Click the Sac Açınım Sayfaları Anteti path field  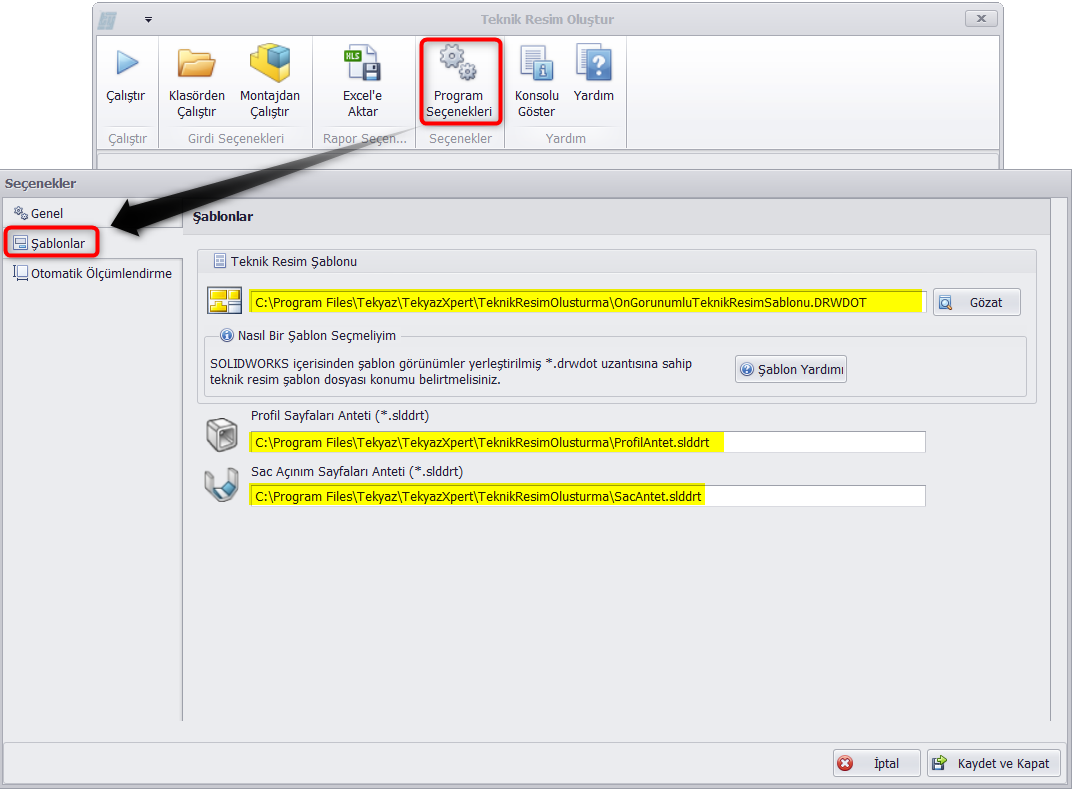[587, 496]
